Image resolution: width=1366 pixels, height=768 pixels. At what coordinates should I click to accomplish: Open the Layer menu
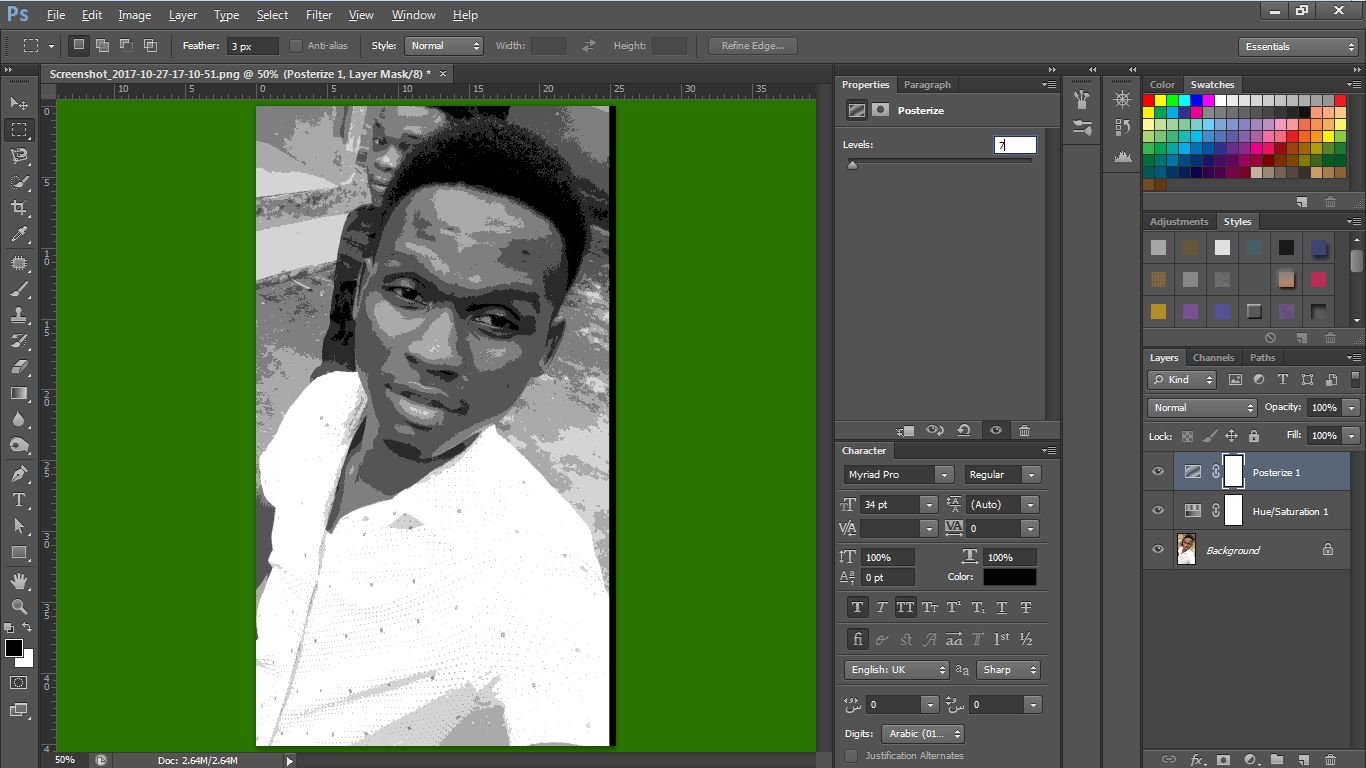(x=183, y=15)
